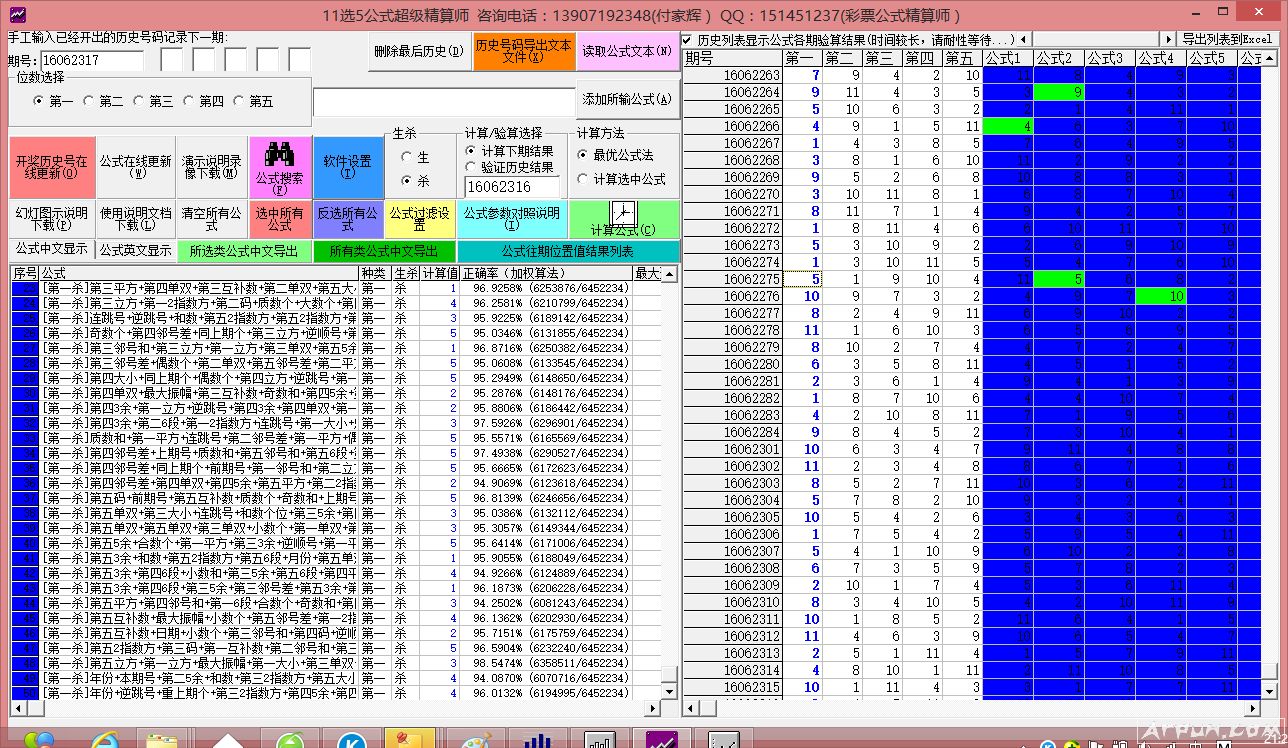Viewport: 1288px width, 748px height.
Task: Click green cell in row 16062276
Action: [1161, 296]
